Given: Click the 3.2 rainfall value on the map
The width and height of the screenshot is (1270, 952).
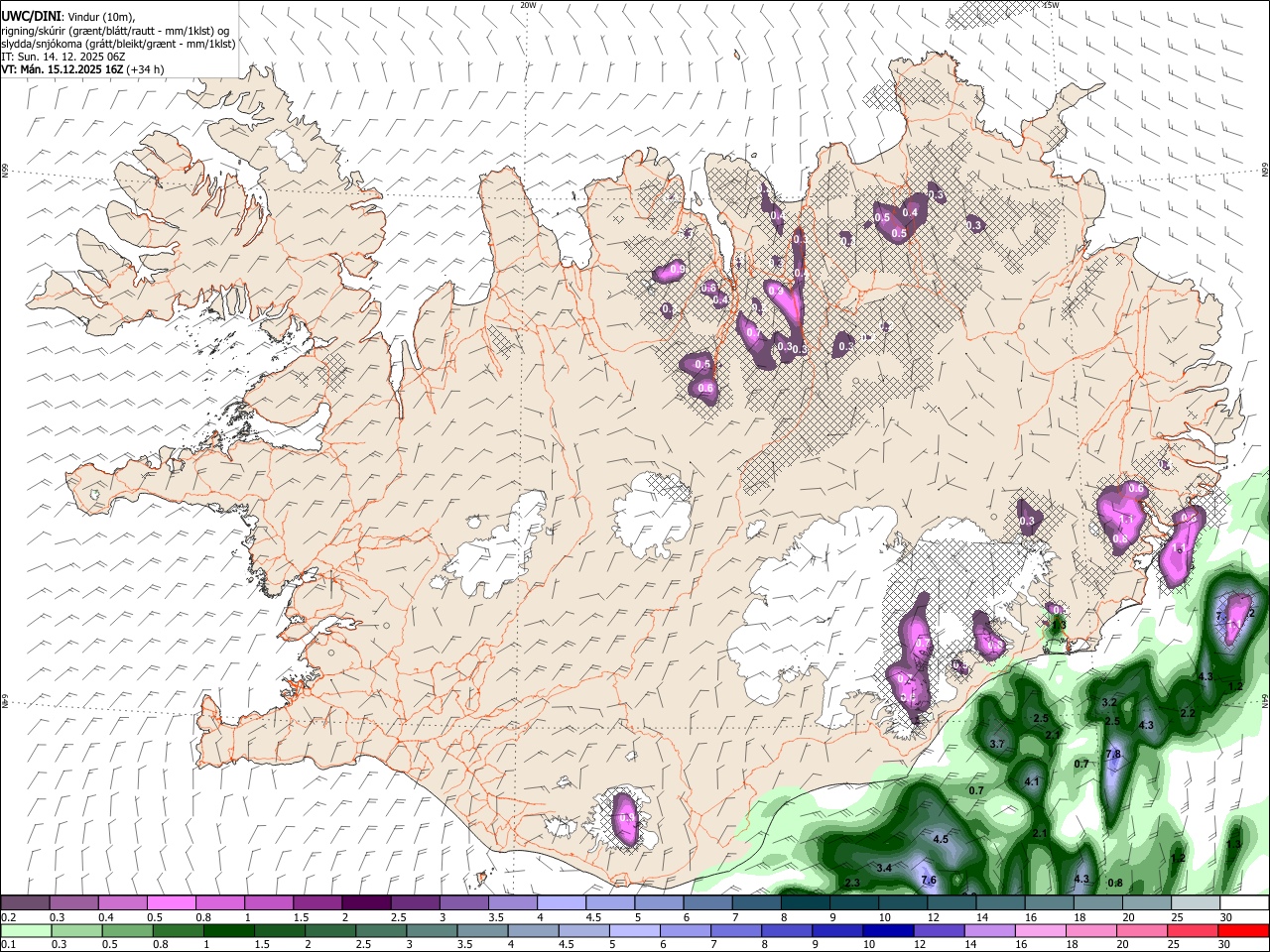Looking at the screenshot, I should (x=1109, y=702).
